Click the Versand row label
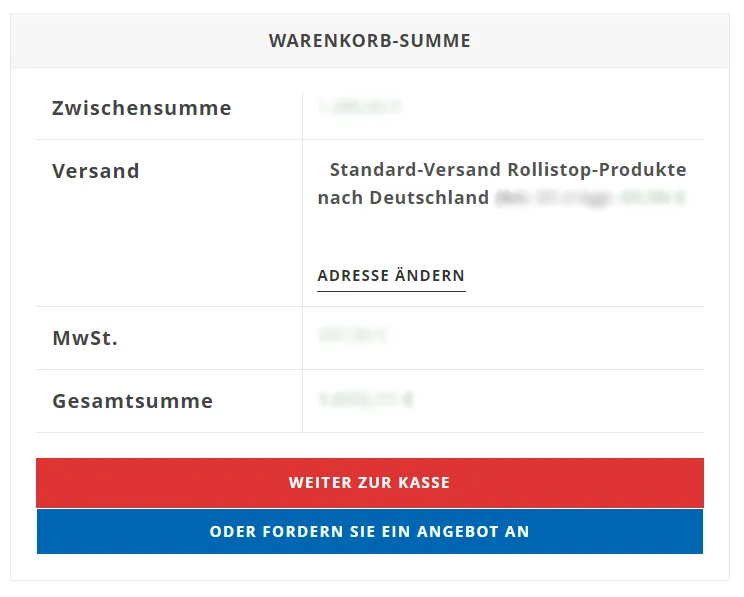The height and width of the screenshot is (597, 744). 96,171
